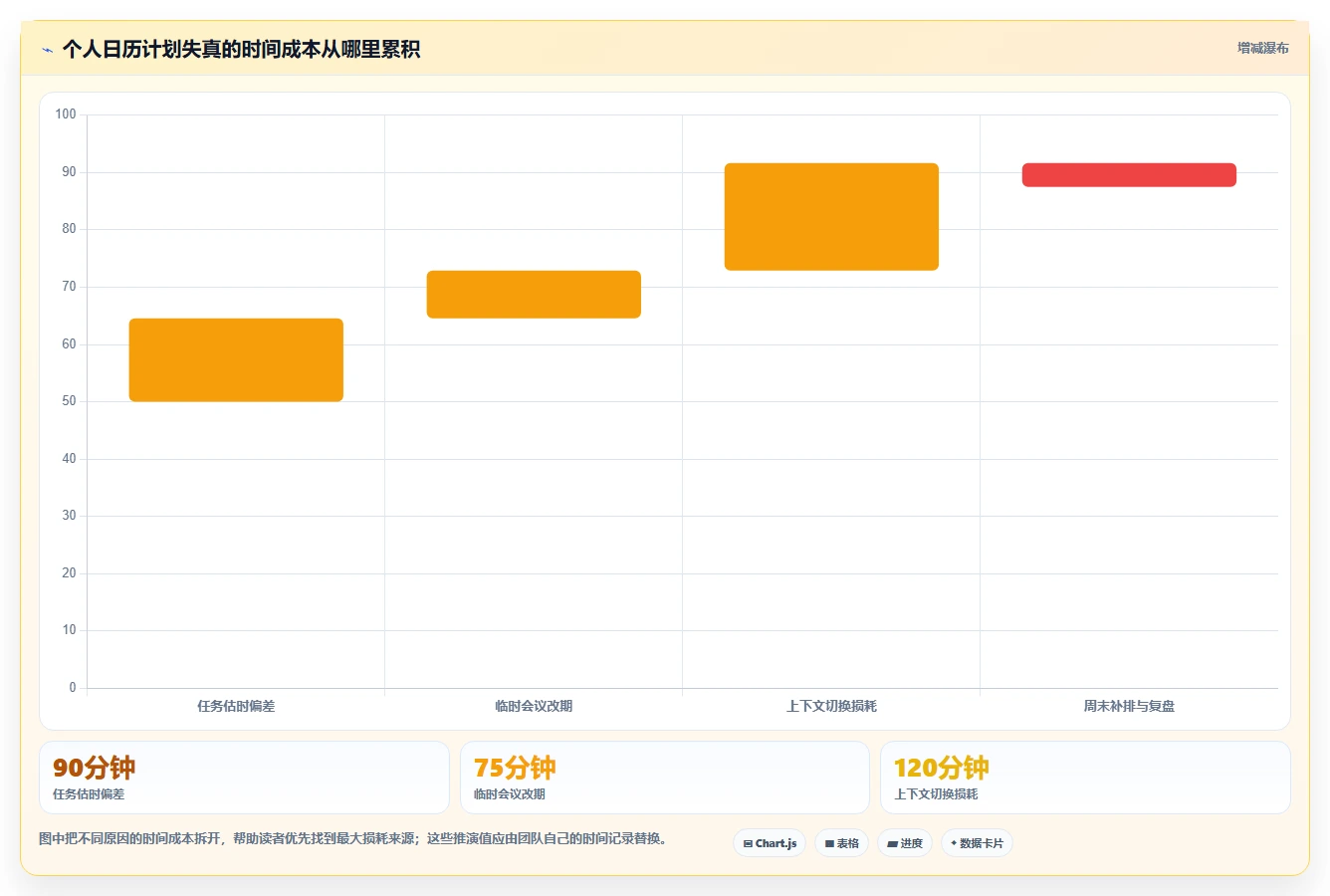Viewport: 1330px width, 896px height.
Task: Click the chart title 个人日历计划失真的时间成本从哪里累积
Action: pyautogui.click(x=241, y=50)
